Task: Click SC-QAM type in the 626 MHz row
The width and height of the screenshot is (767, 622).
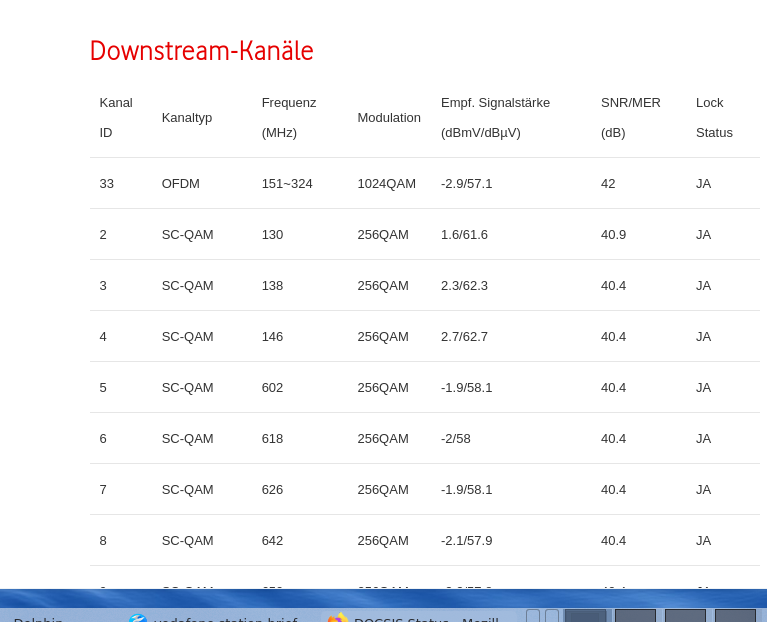Action: [187, 490]
